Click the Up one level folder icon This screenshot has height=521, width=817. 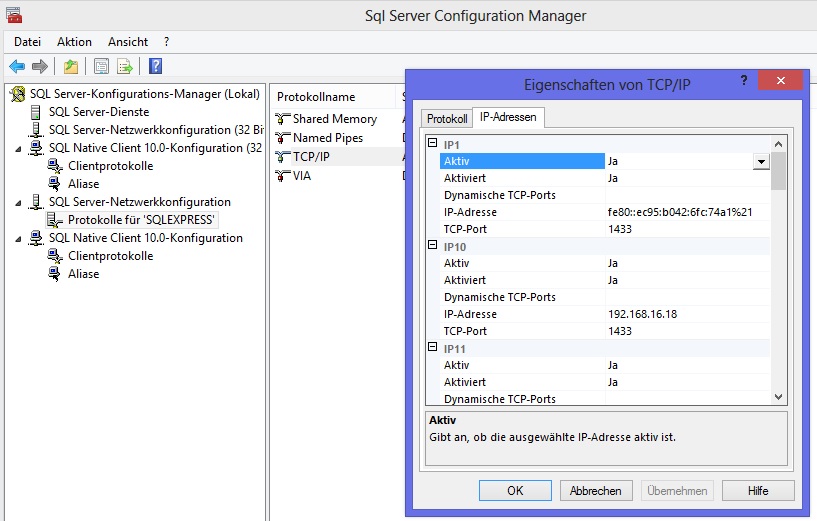click(x=71, y=66)
